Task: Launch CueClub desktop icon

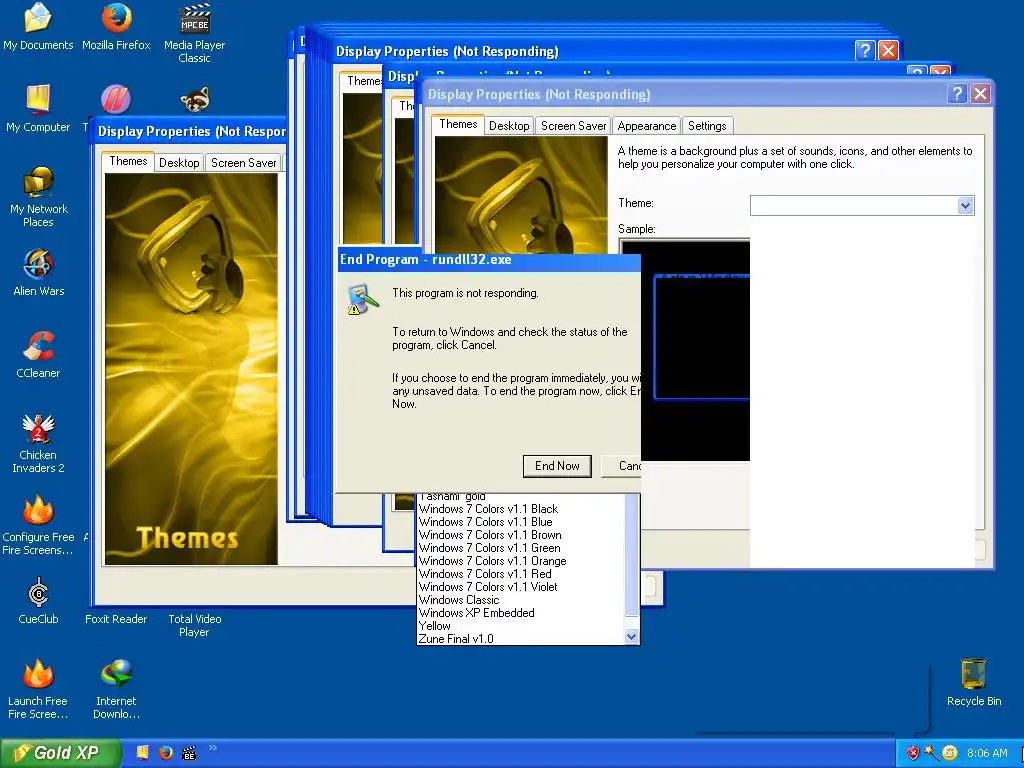Action: pyautogui.click(x=38, y=601)
